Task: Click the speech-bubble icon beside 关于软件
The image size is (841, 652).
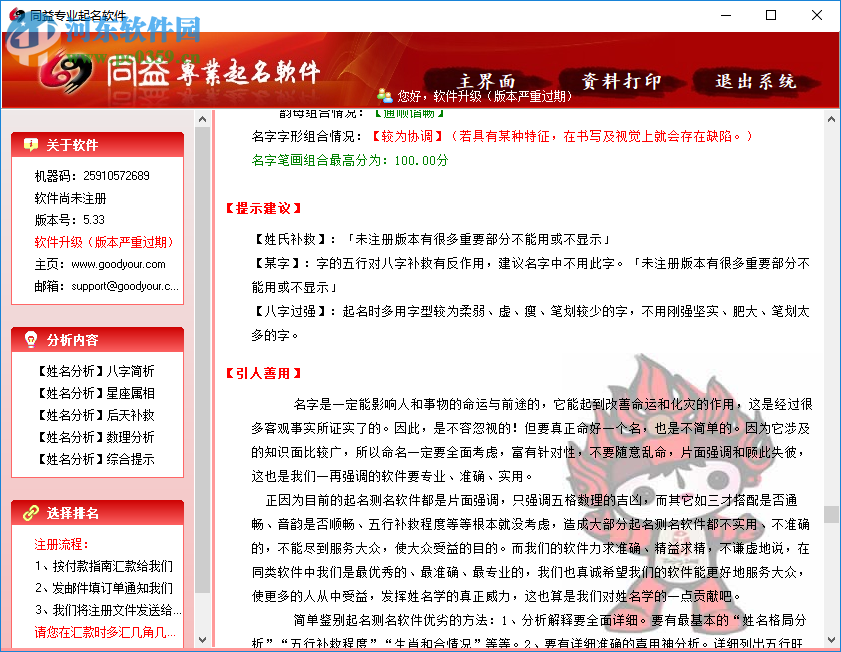Action: (30, 143)
